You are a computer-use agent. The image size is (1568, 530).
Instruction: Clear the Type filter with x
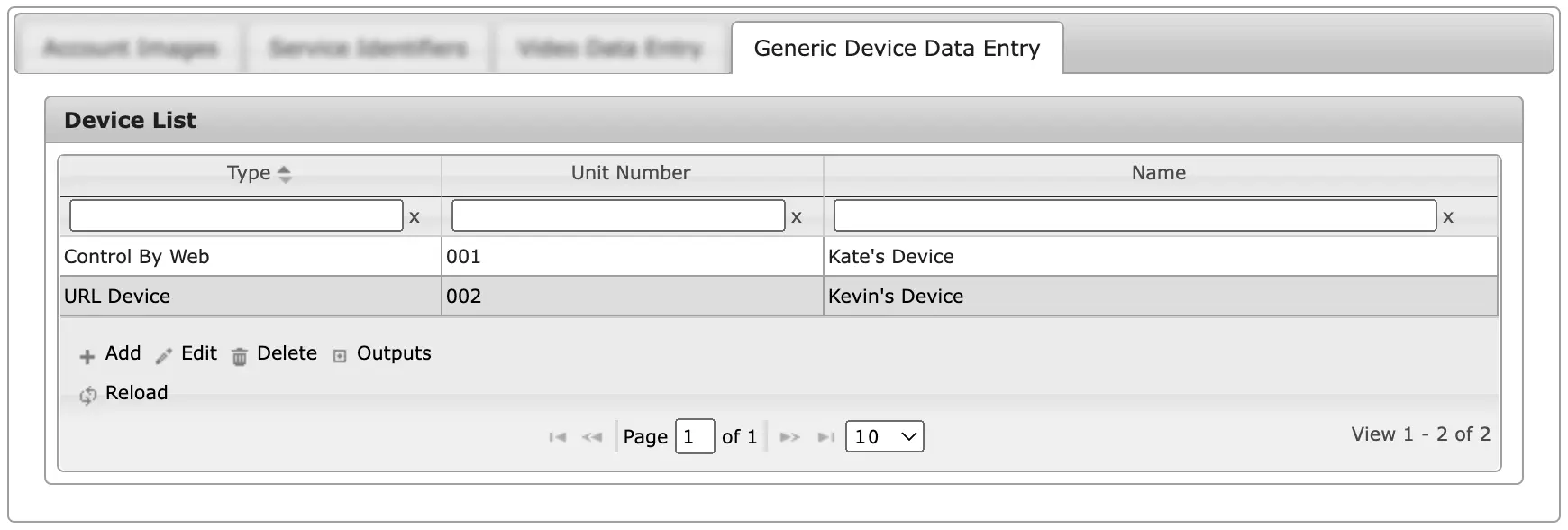[x=415, y=217]
